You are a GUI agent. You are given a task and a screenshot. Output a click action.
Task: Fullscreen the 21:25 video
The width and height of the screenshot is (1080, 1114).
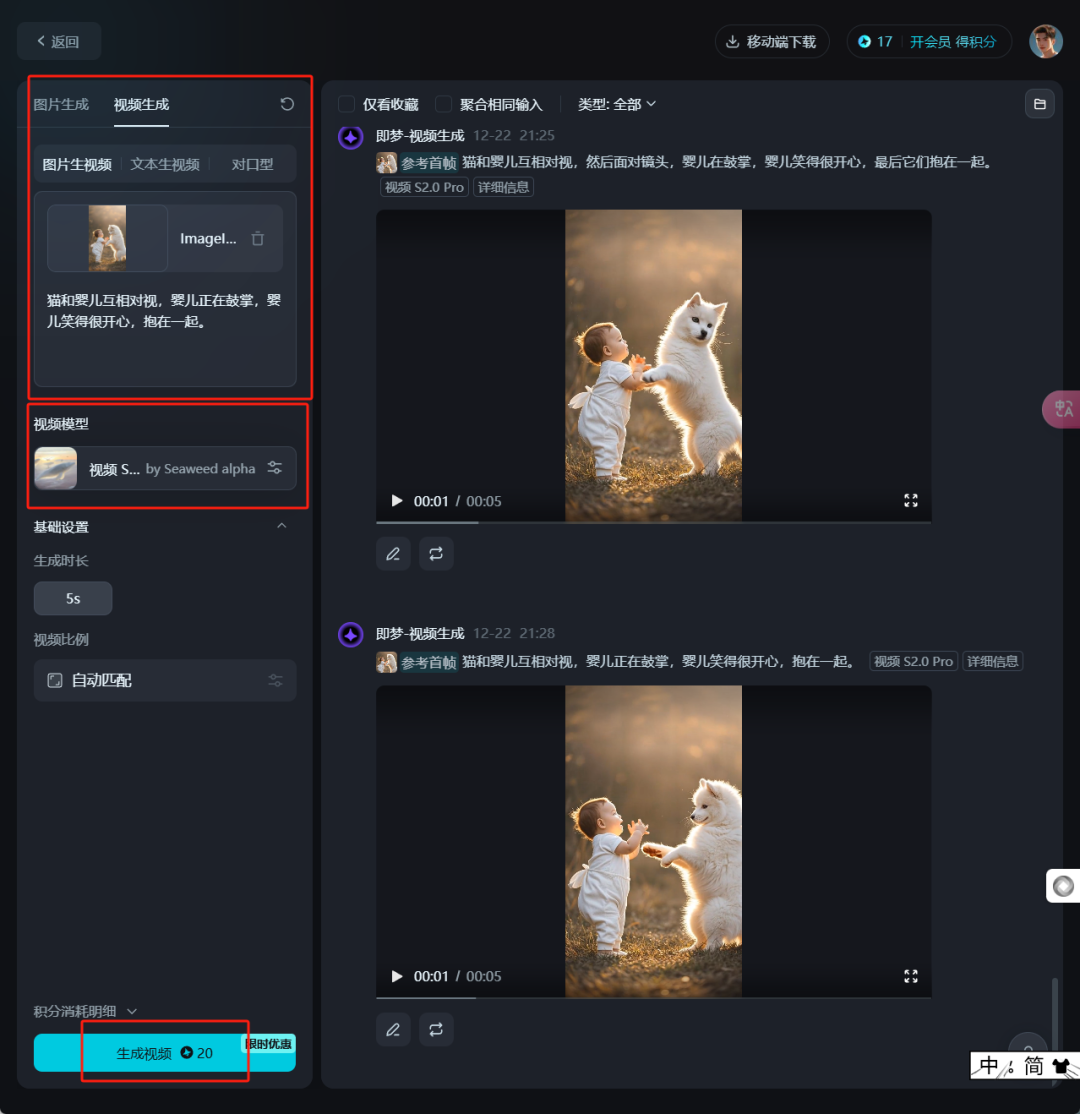[911, 501]
